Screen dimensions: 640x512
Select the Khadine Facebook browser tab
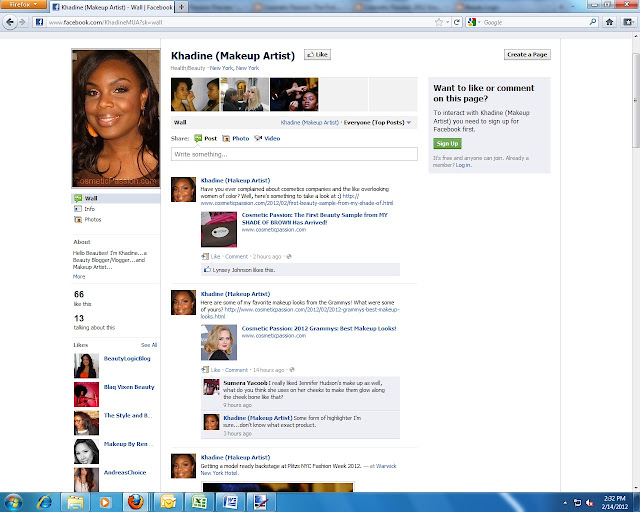113,7
